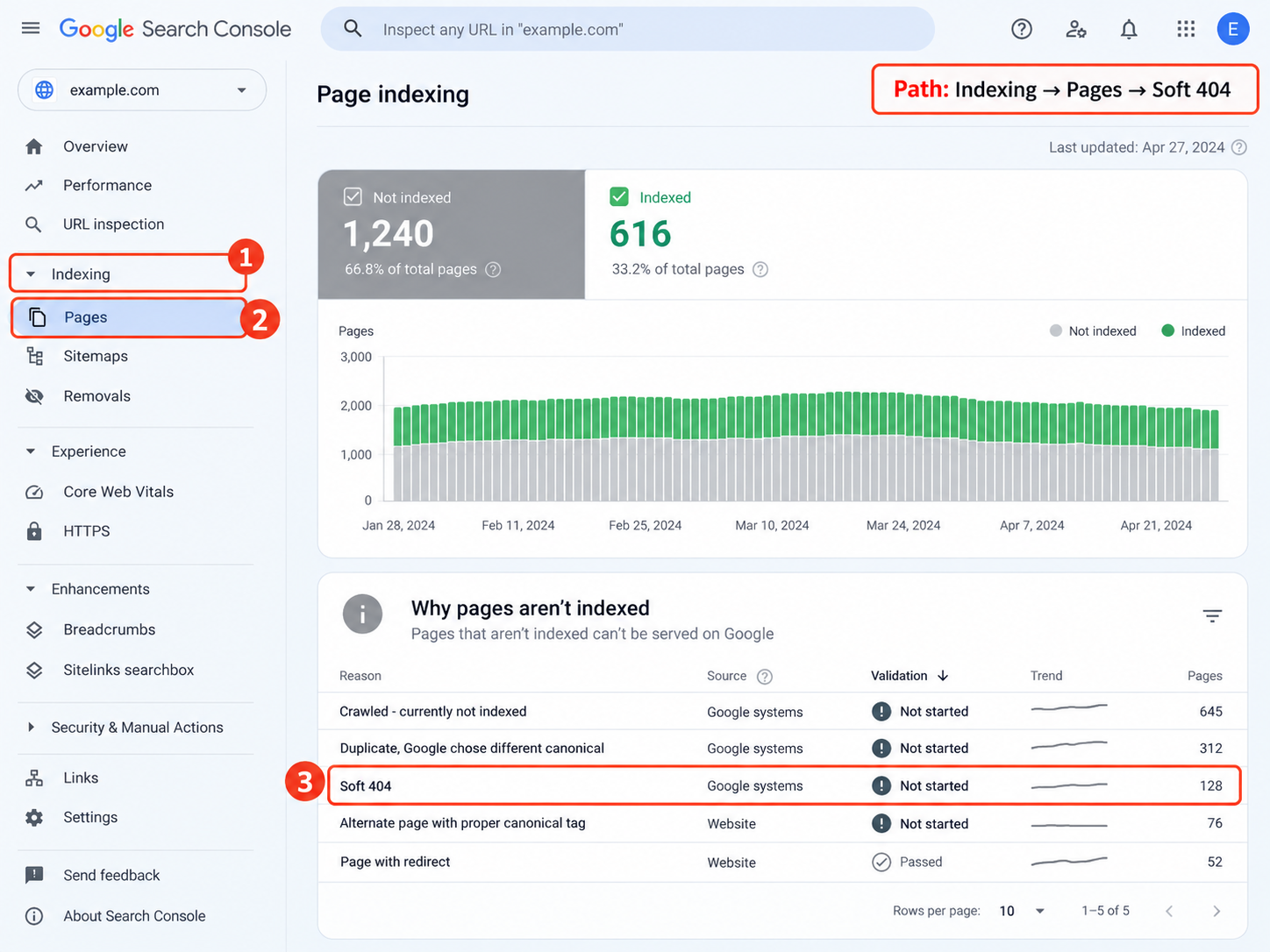
Task: Open the filter icon in Why pages aren't indexed
Action: click(x=1212, y=616)
